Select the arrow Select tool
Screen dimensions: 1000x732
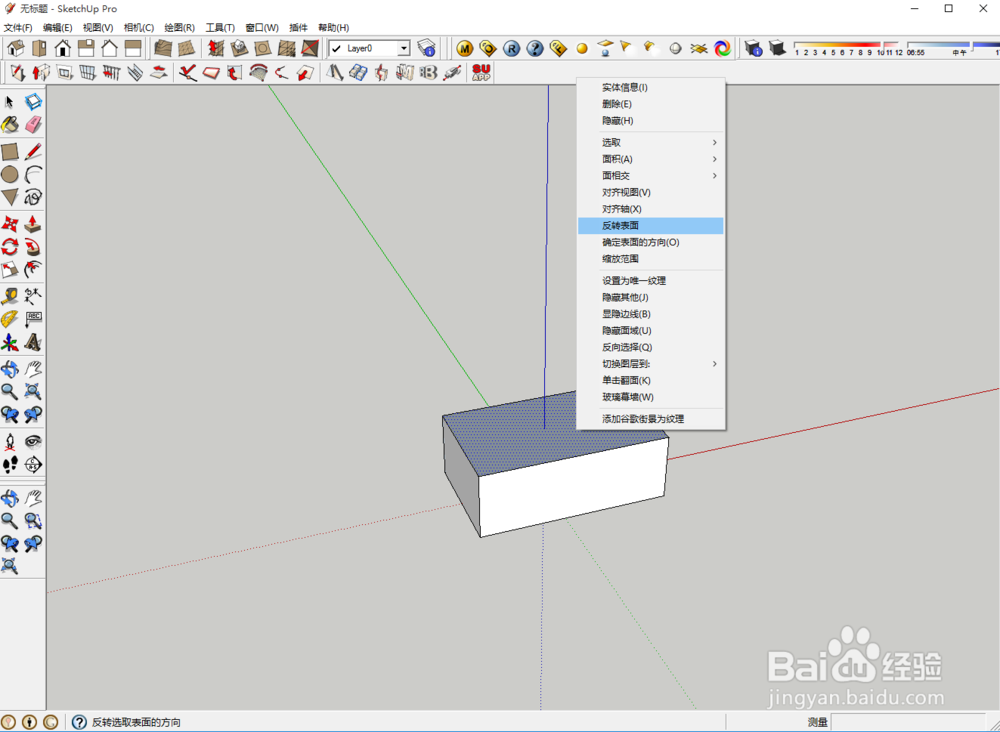click(x=10, y=102)
